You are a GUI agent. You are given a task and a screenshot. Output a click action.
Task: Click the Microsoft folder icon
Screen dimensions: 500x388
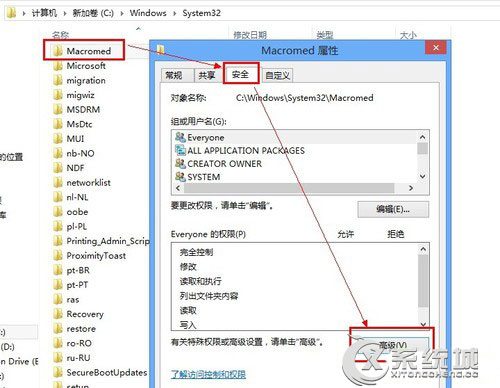[x=58, y=66]
